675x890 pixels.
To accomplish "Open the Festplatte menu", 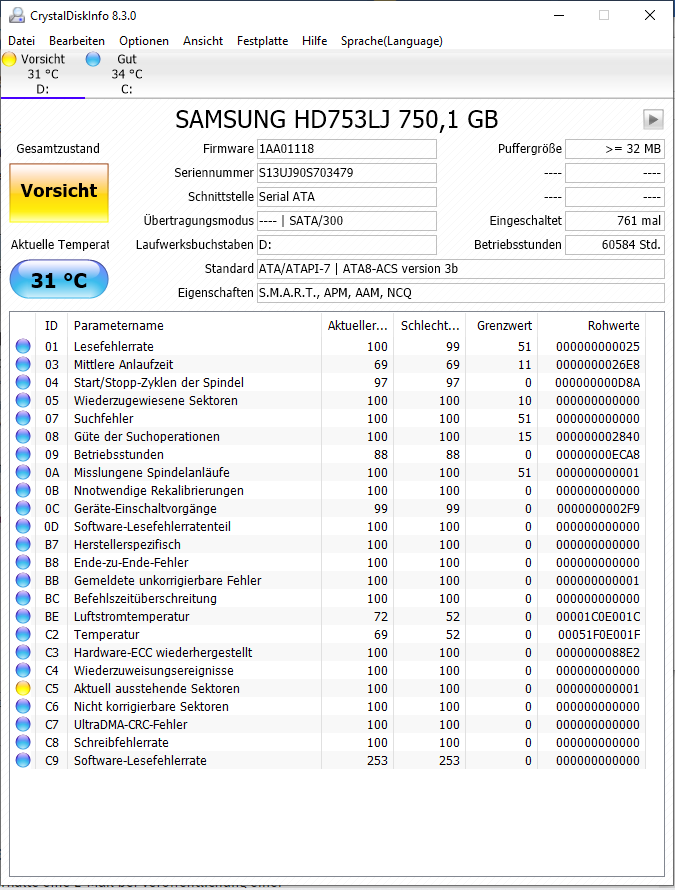I will (x=262, y=41).
